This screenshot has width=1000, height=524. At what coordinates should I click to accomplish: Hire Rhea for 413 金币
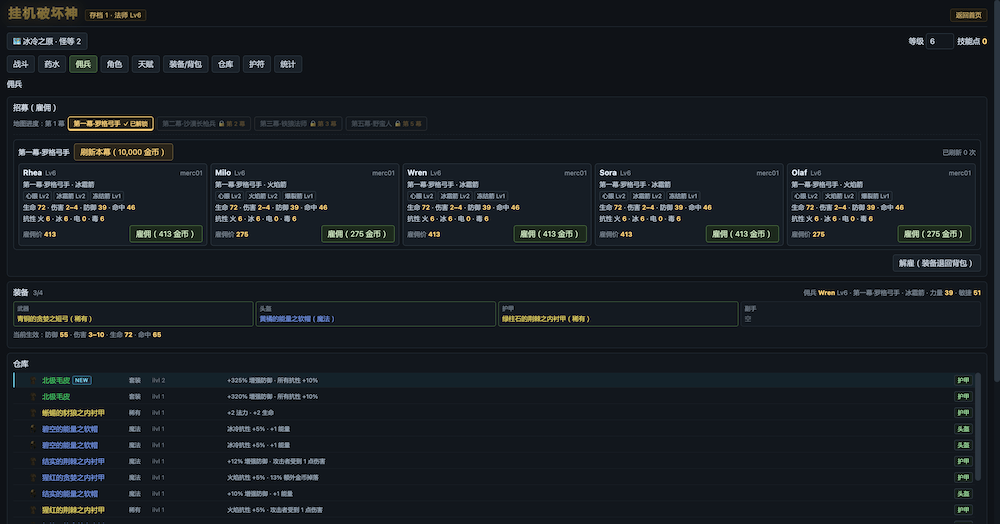click(165, 234)
